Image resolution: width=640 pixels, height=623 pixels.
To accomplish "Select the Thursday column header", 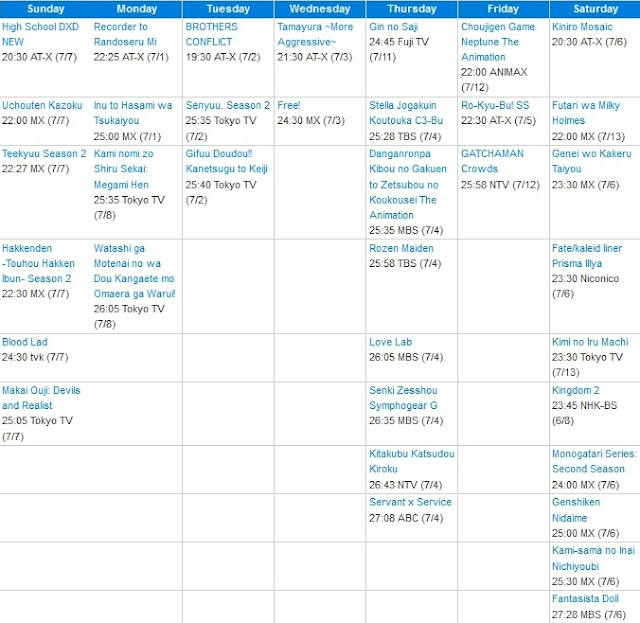I will pos(412,9).
